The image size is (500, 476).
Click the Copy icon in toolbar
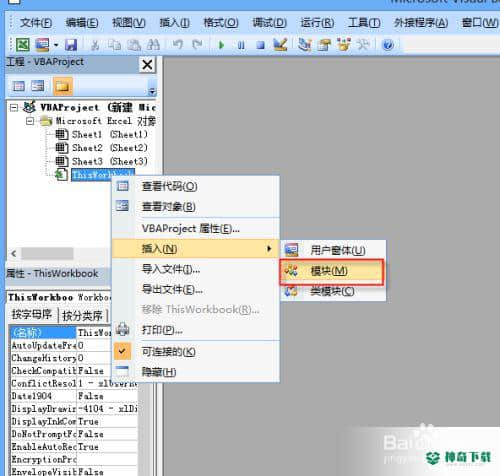[114, 45]
